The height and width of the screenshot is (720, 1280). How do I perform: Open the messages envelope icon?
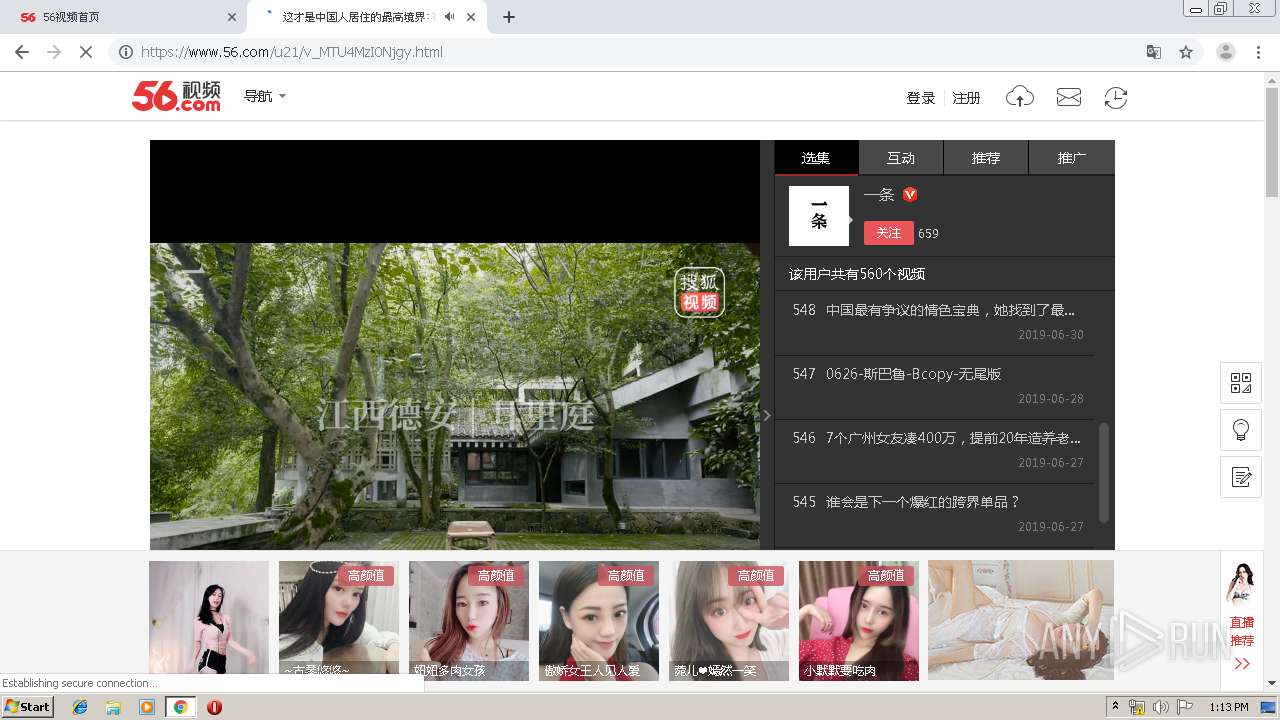pos(1068,97)
